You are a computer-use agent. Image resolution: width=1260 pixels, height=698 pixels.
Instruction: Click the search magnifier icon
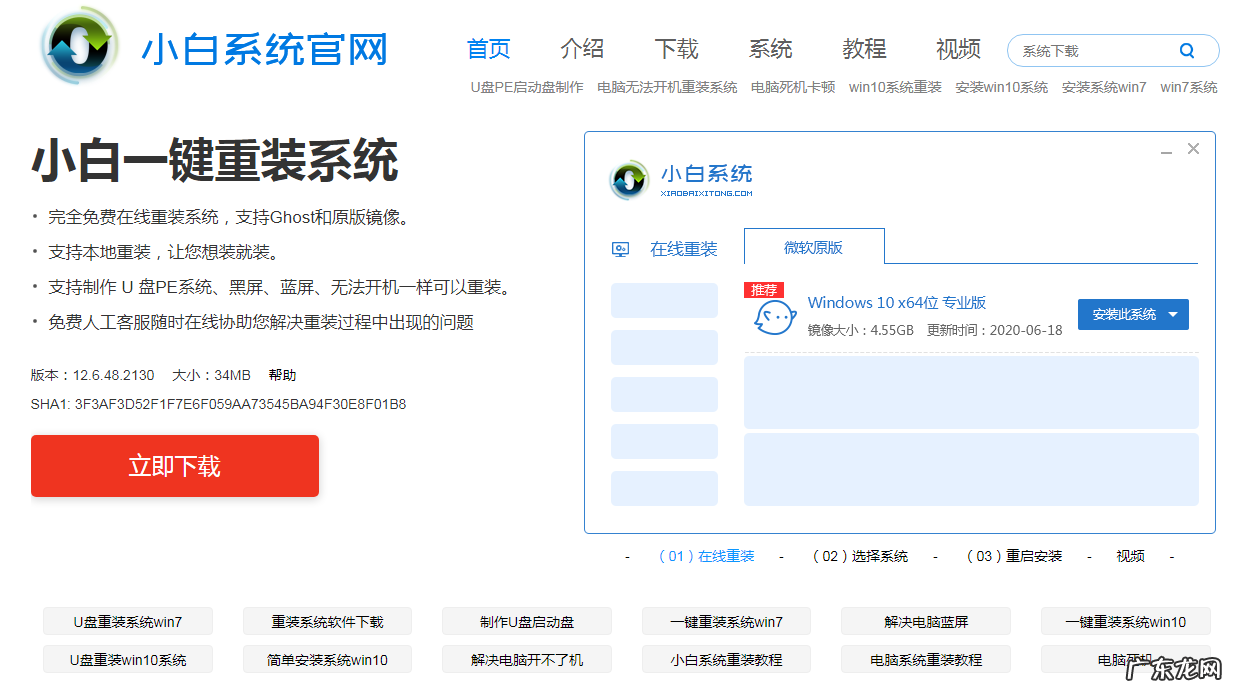1186,50
